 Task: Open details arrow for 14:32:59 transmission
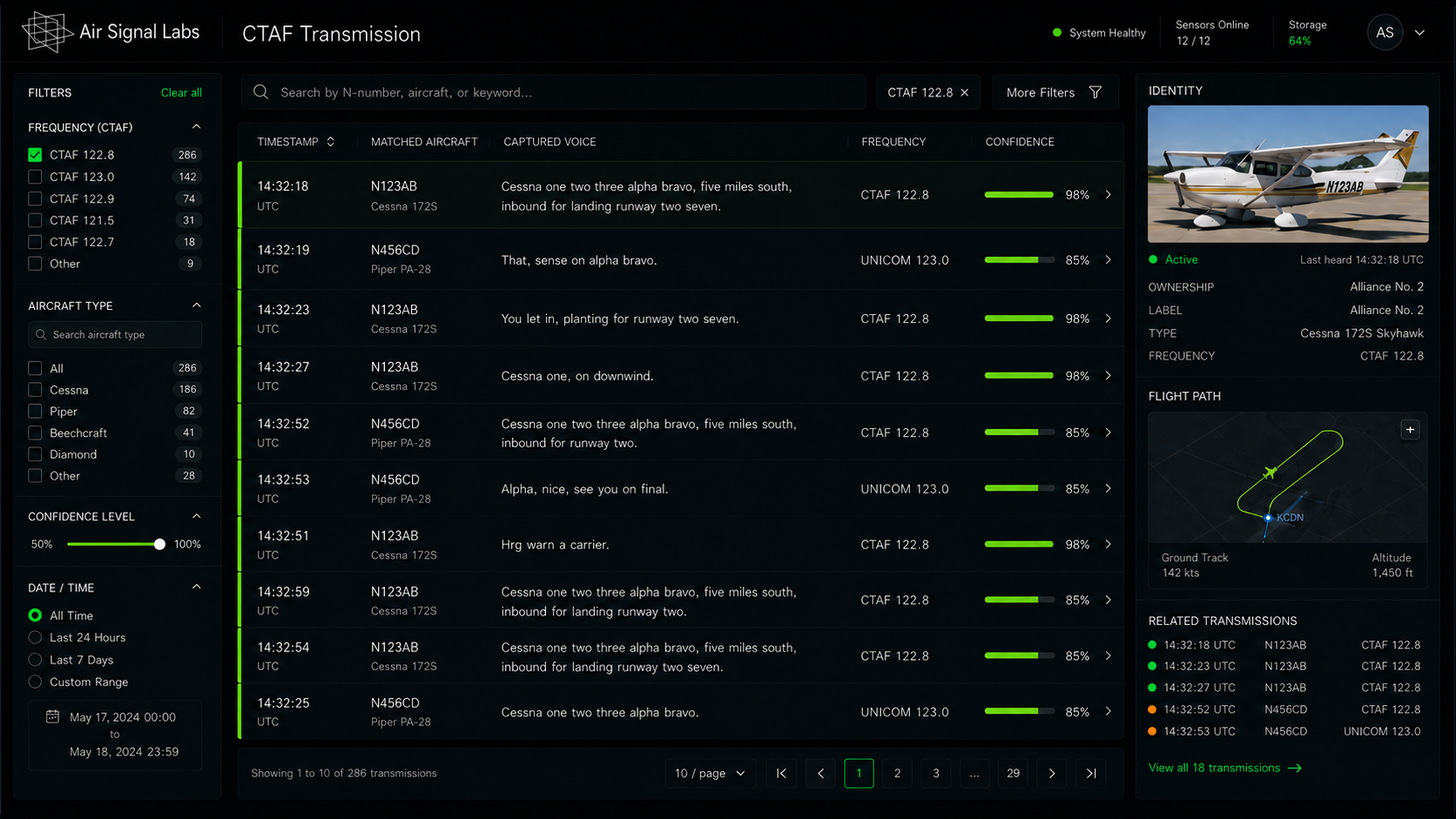pyautogui.click(x=1108, y=600)
